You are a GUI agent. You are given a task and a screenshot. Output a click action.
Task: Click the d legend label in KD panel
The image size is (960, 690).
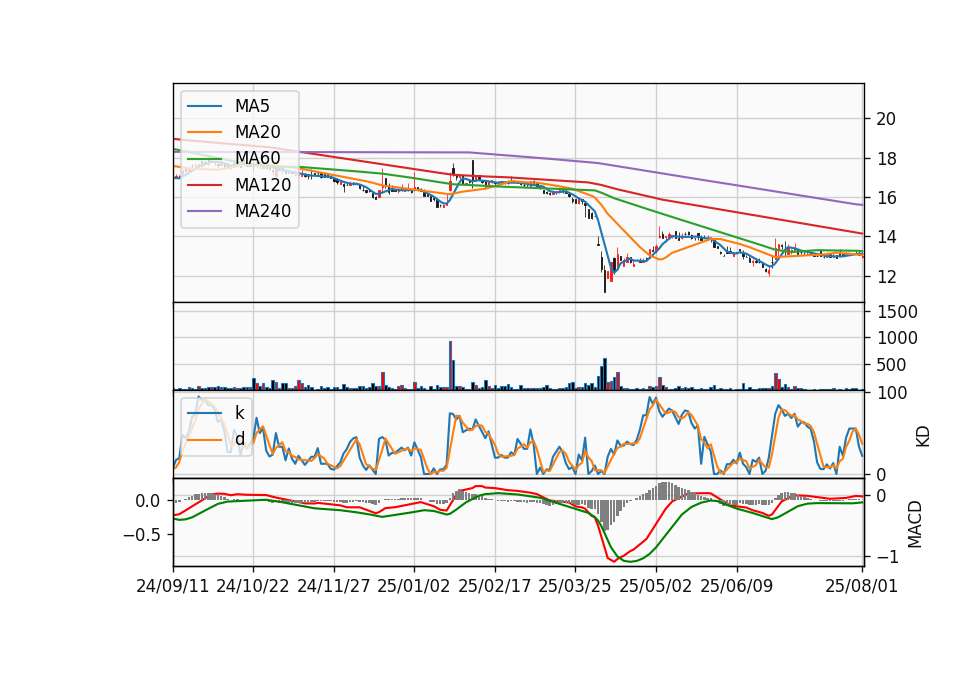pyautogui.click(x=239, y=438)
